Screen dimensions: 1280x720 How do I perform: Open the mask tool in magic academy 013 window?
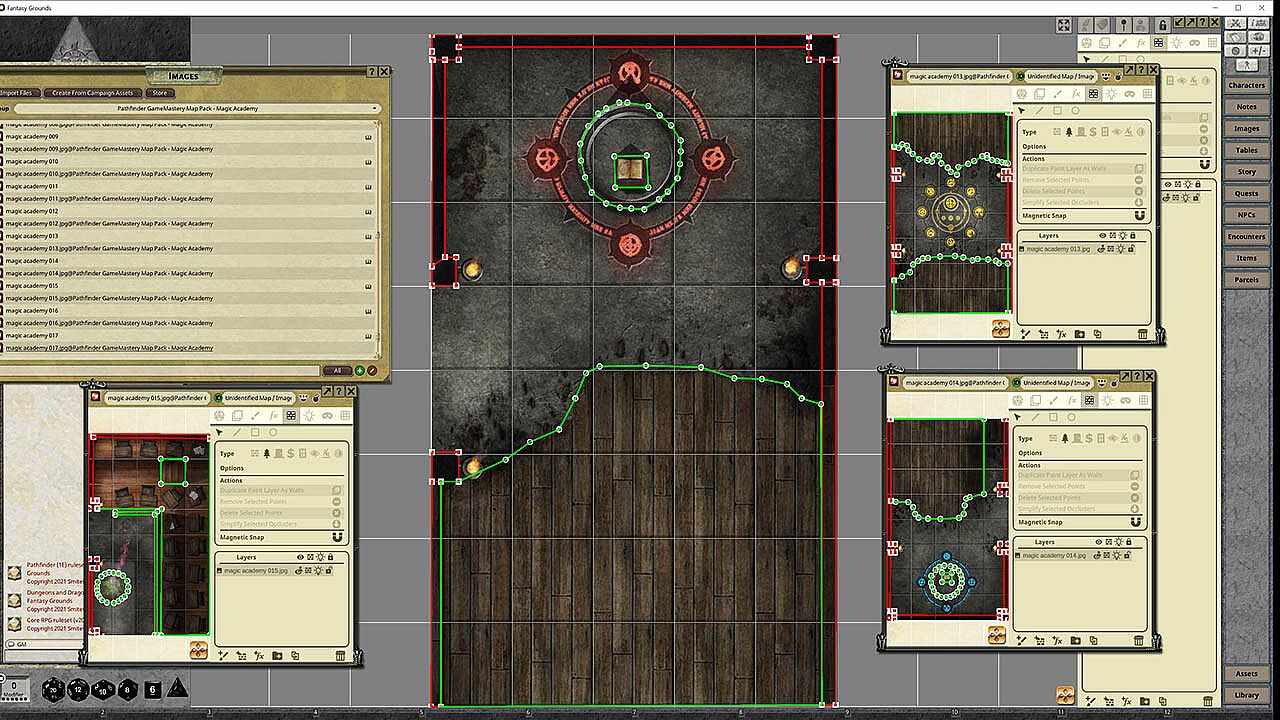(x=1129, y=94)
